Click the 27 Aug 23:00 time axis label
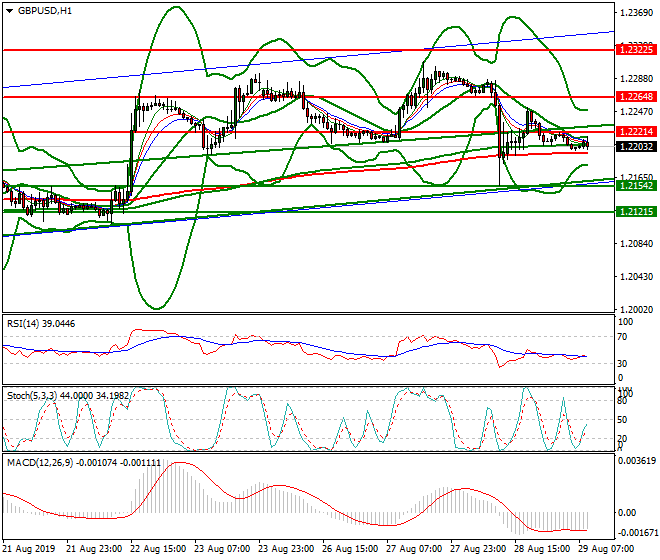This screenshot has height=560, width=660. (x=478, y=549)
